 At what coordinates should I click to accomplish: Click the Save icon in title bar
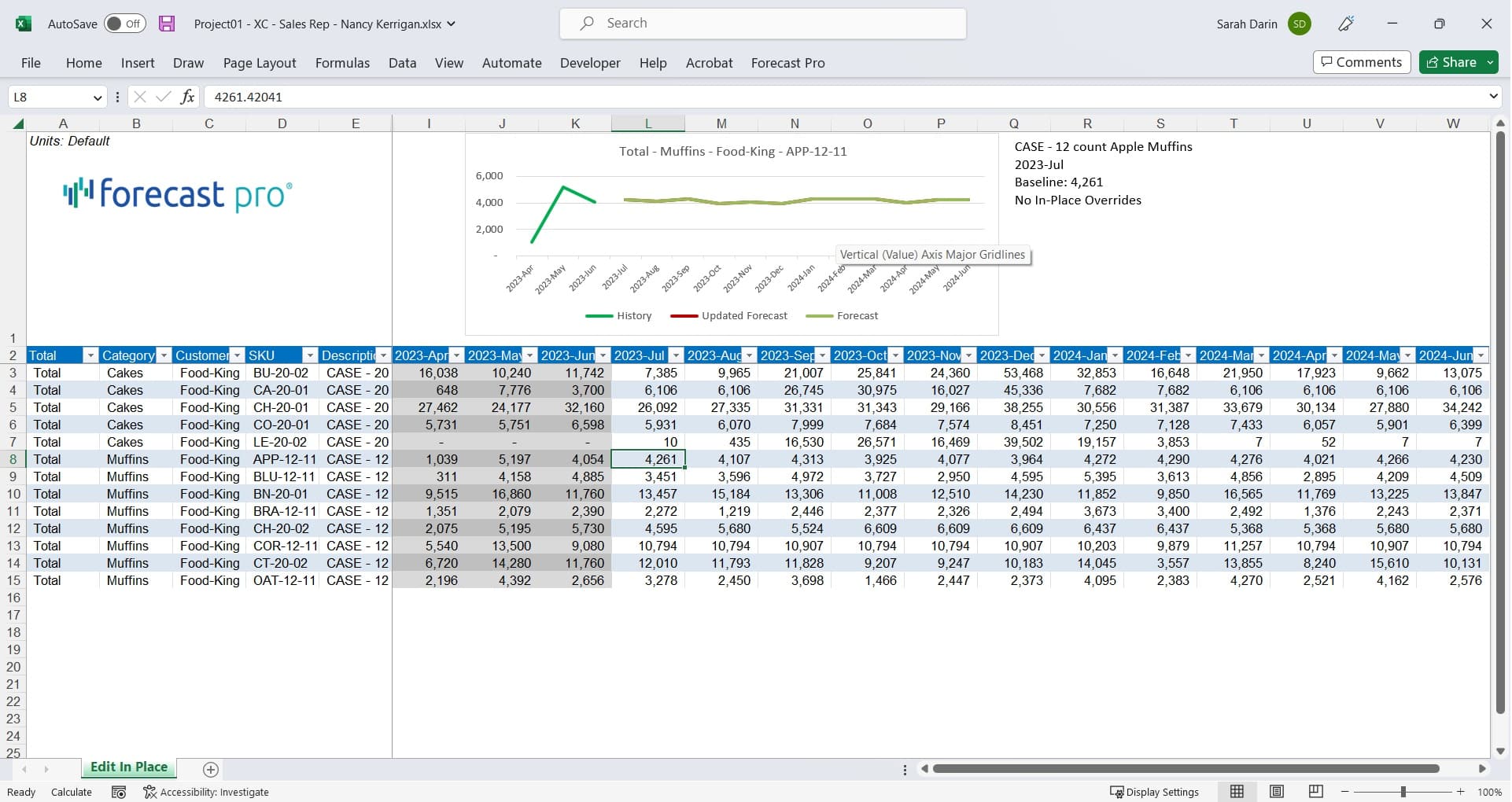click(x=167, y=24)
